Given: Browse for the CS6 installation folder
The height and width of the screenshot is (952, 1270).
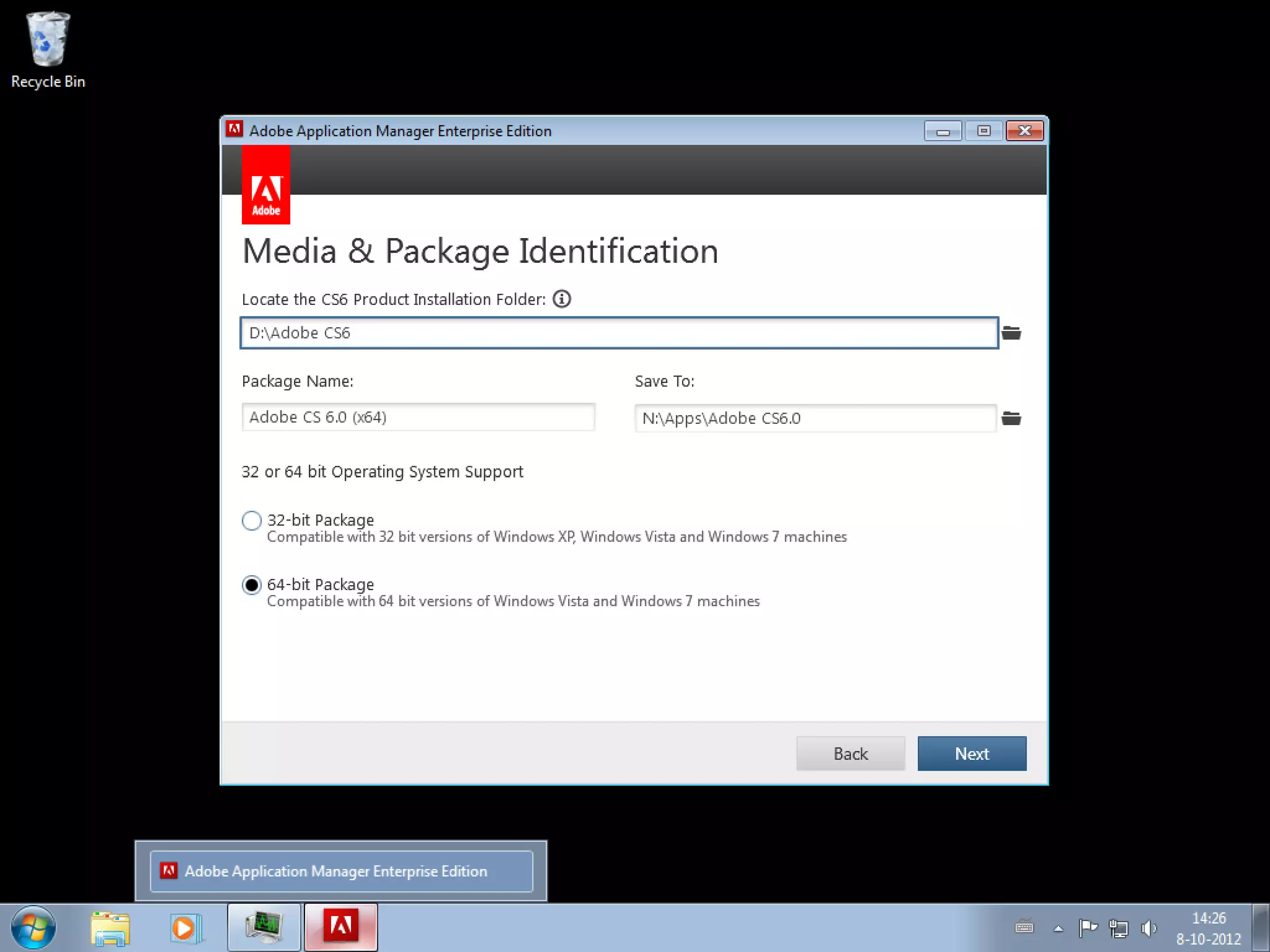Looking at the screenshot, I should point(1011,333).
